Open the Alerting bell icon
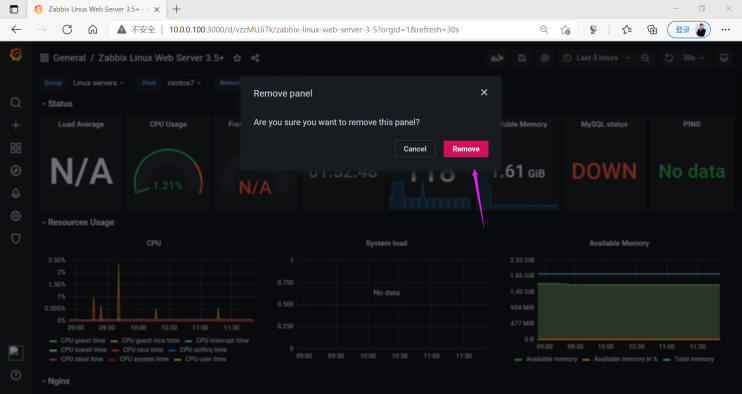Viewport: 742px width, 394px height. pos(16,193)
